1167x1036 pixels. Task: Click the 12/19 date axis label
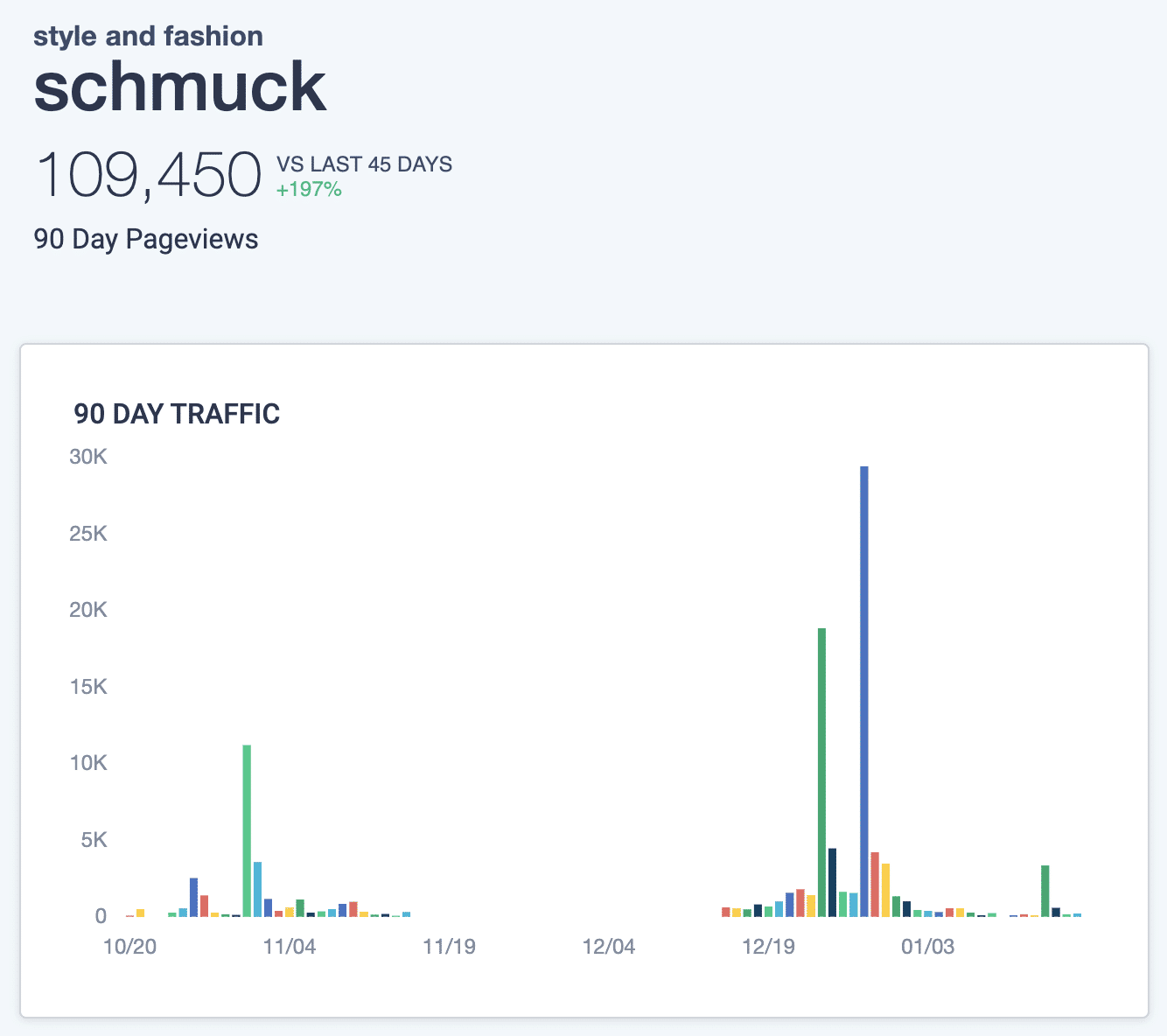tap(768, 947)
